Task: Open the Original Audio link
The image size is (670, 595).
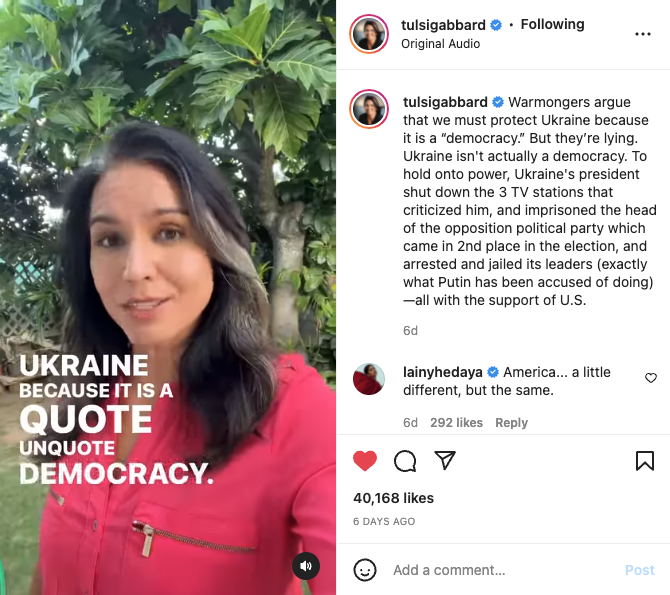Action: 441,44
